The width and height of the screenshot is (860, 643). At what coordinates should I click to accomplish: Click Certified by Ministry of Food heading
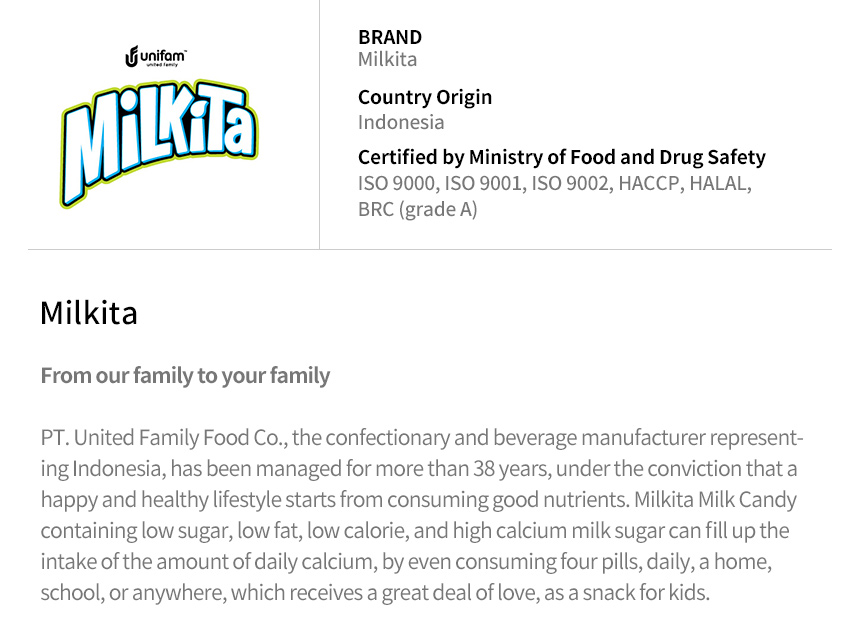(562, 157)
